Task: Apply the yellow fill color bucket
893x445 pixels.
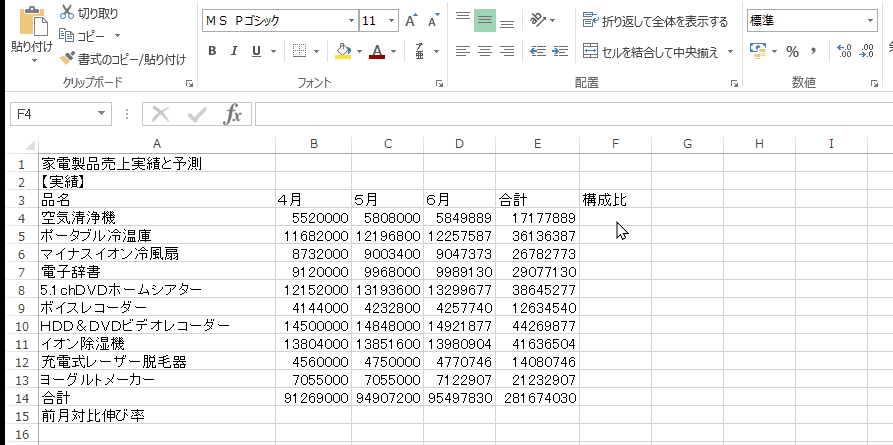Action: click(343, 51)
